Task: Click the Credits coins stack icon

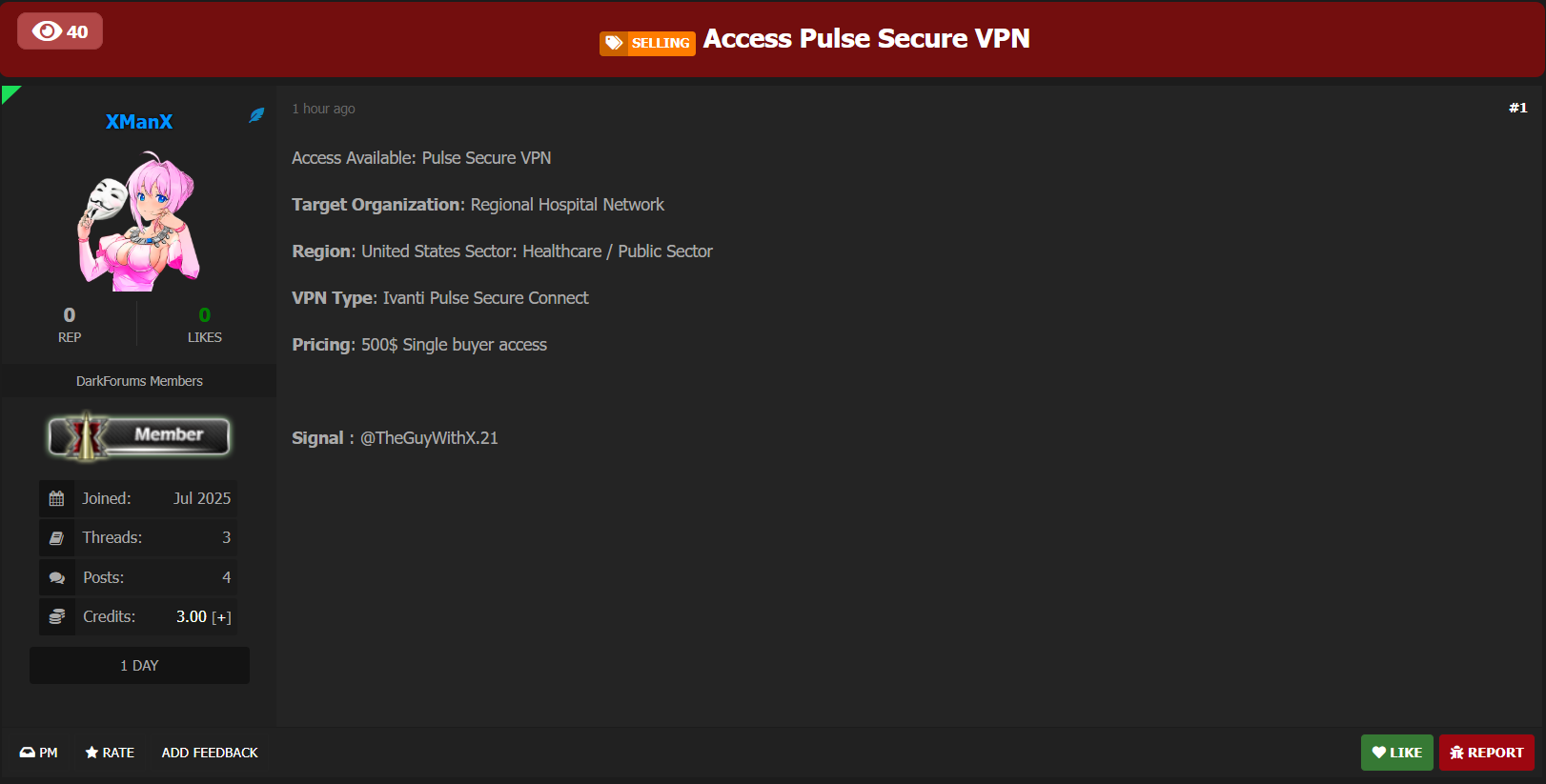Action: pyautogui.click(x=57, y=616)
